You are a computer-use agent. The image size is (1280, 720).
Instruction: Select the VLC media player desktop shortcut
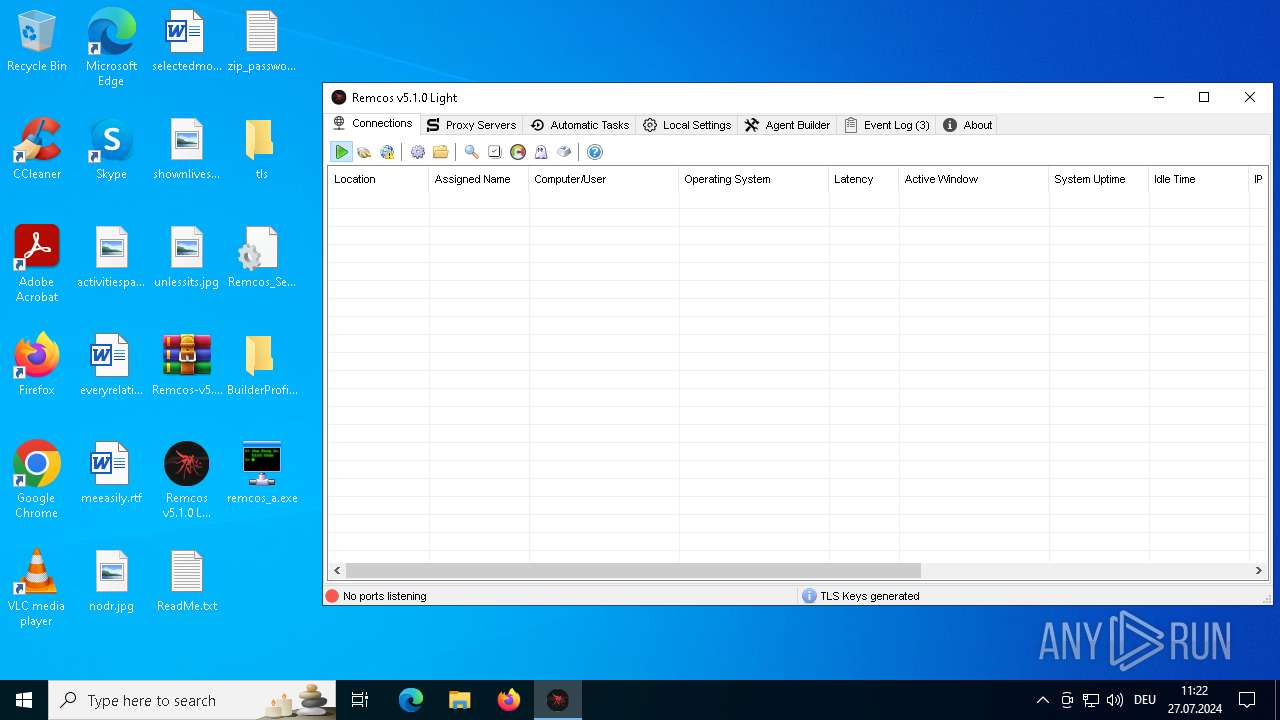(x=37, y=587)
